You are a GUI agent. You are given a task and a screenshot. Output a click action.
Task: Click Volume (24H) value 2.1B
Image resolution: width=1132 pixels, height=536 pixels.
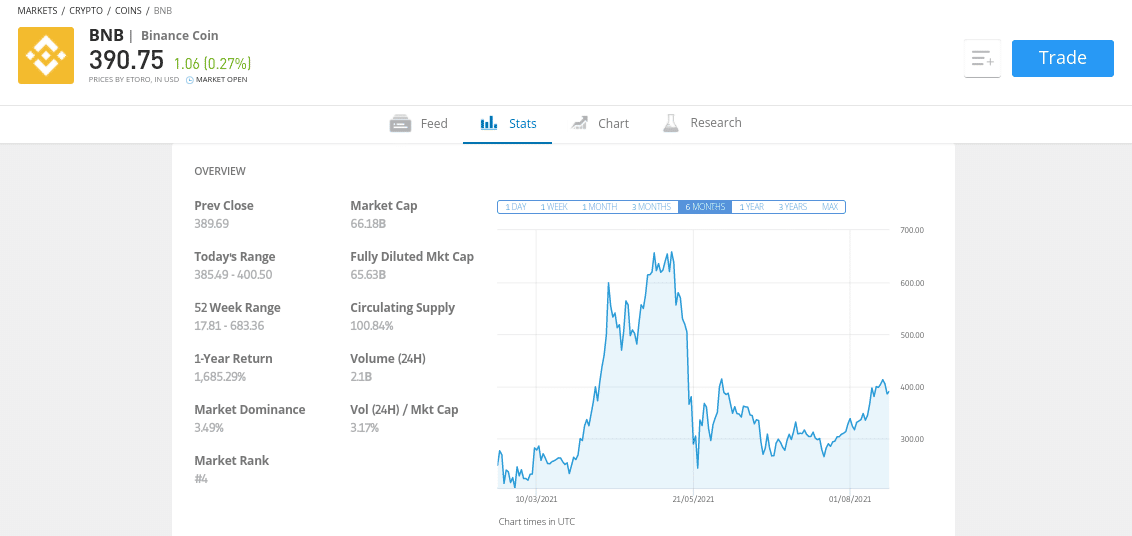coord(361,376)
